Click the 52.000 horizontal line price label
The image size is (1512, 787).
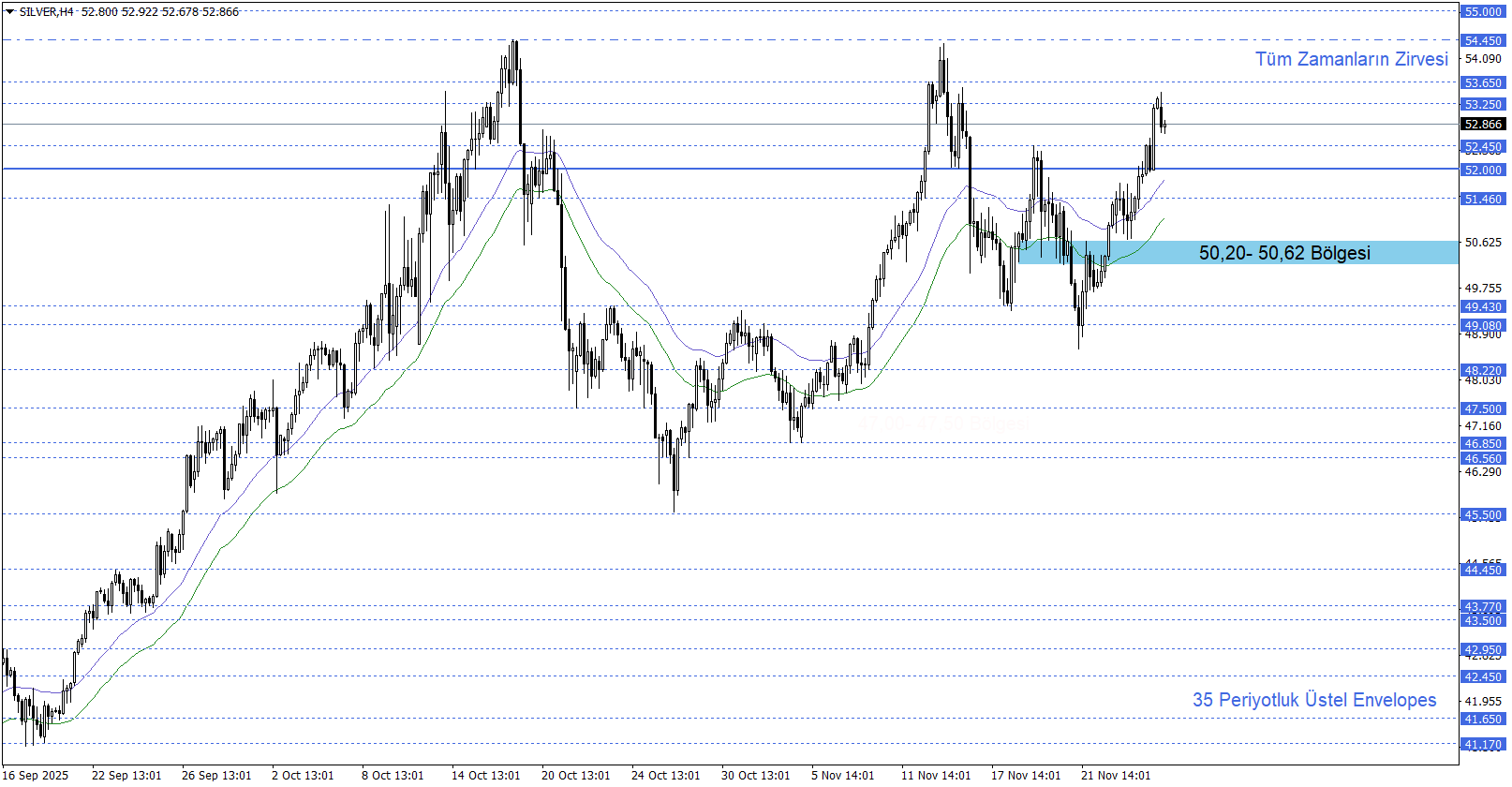click(x=1483, y=170)
